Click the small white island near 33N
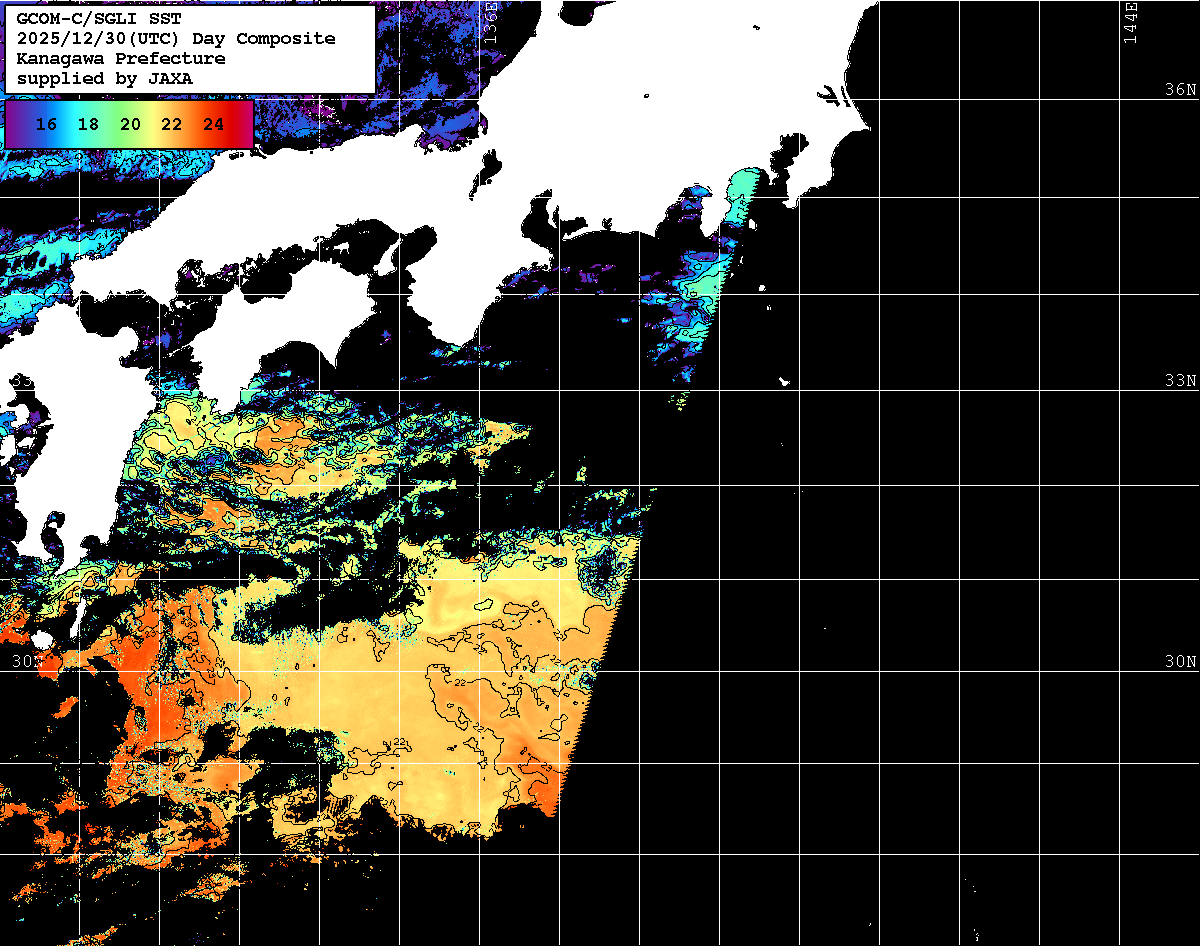The image size is (1200, 946). (785, 381)
